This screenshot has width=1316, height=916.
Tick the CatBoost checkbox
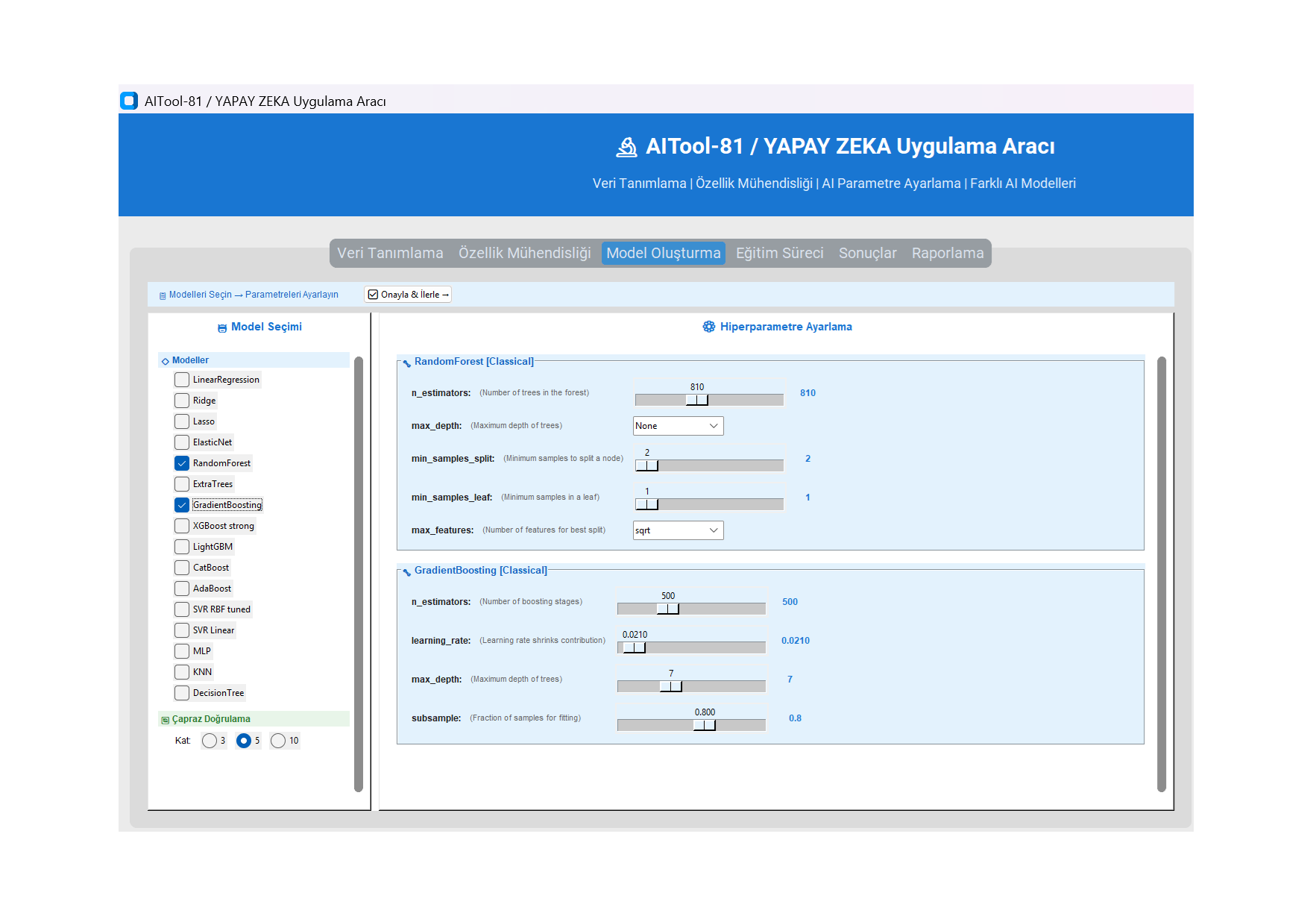coord(182,568)
